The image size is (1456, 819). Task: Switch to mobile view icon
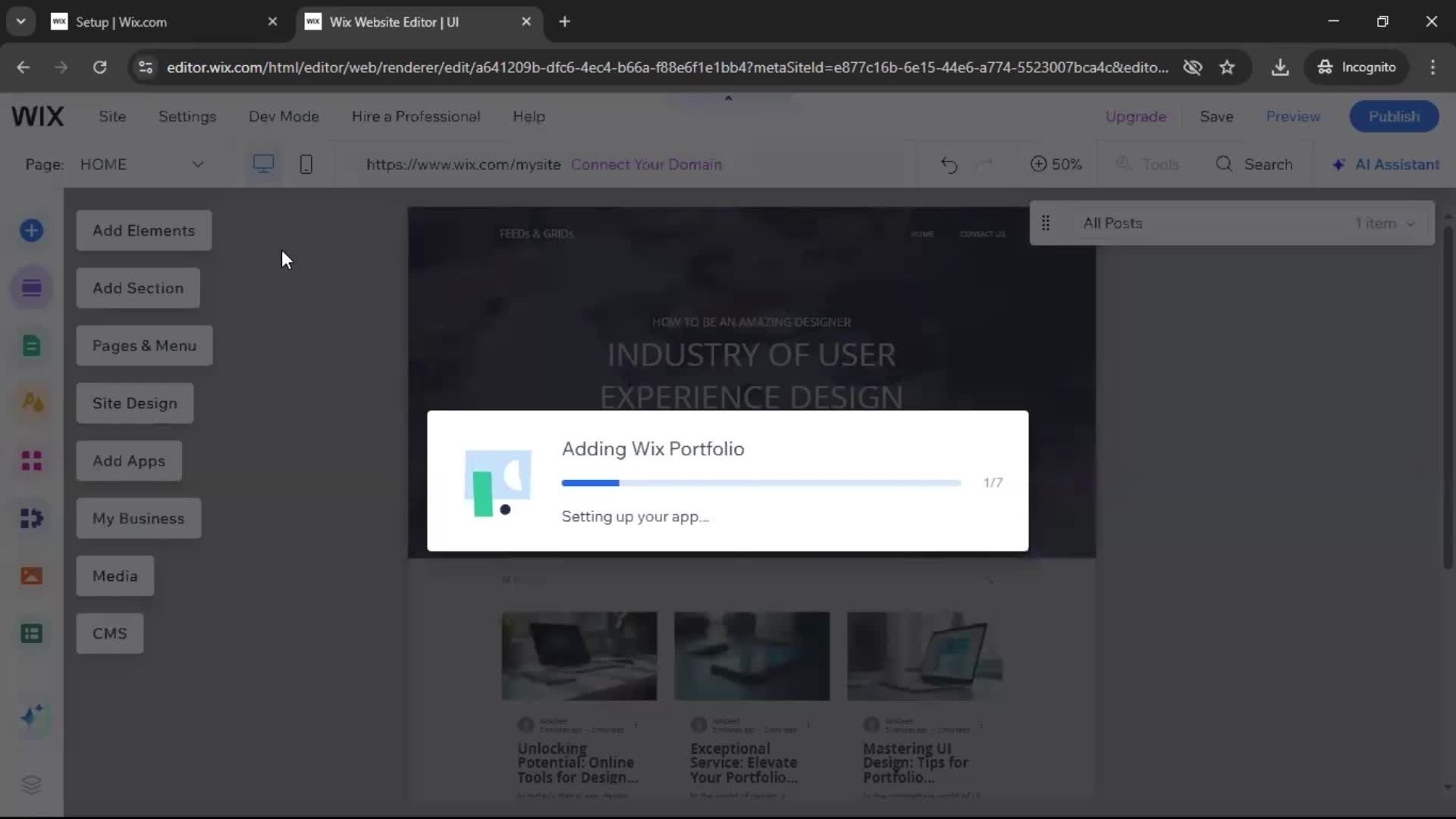pos(306,164)
